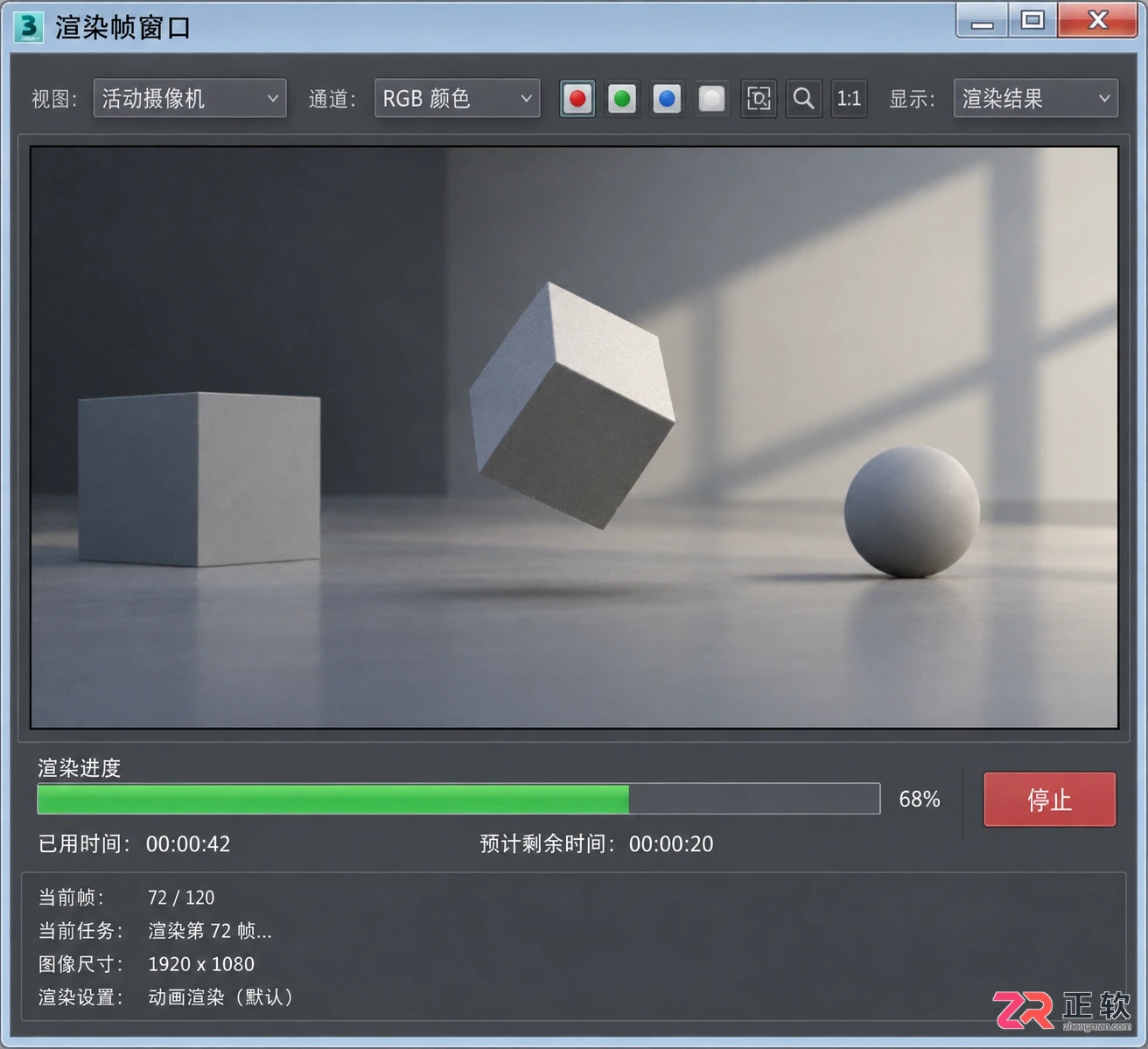Click render setting 动画渲染（默认）

[220, 997]
